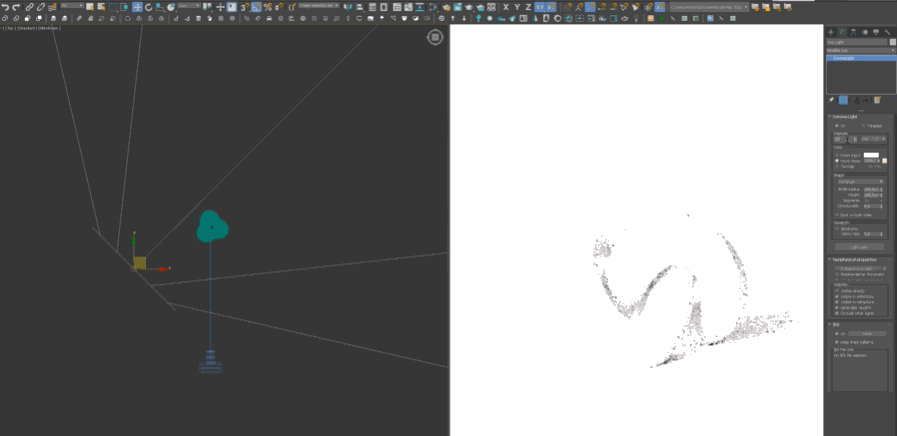Open Modifier List dropdown
Screen dimensions: 897x436
point(861,50)
